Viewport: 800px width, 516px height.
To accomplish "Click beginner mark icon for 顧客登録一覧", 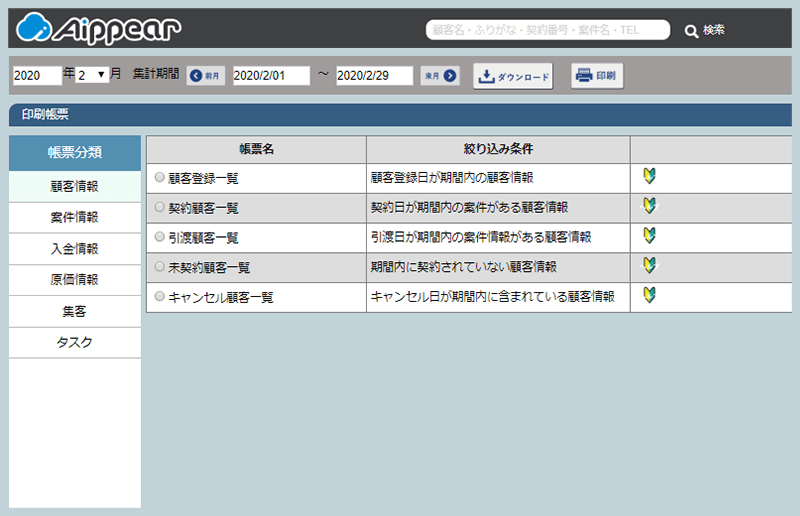I will point(649,177).
